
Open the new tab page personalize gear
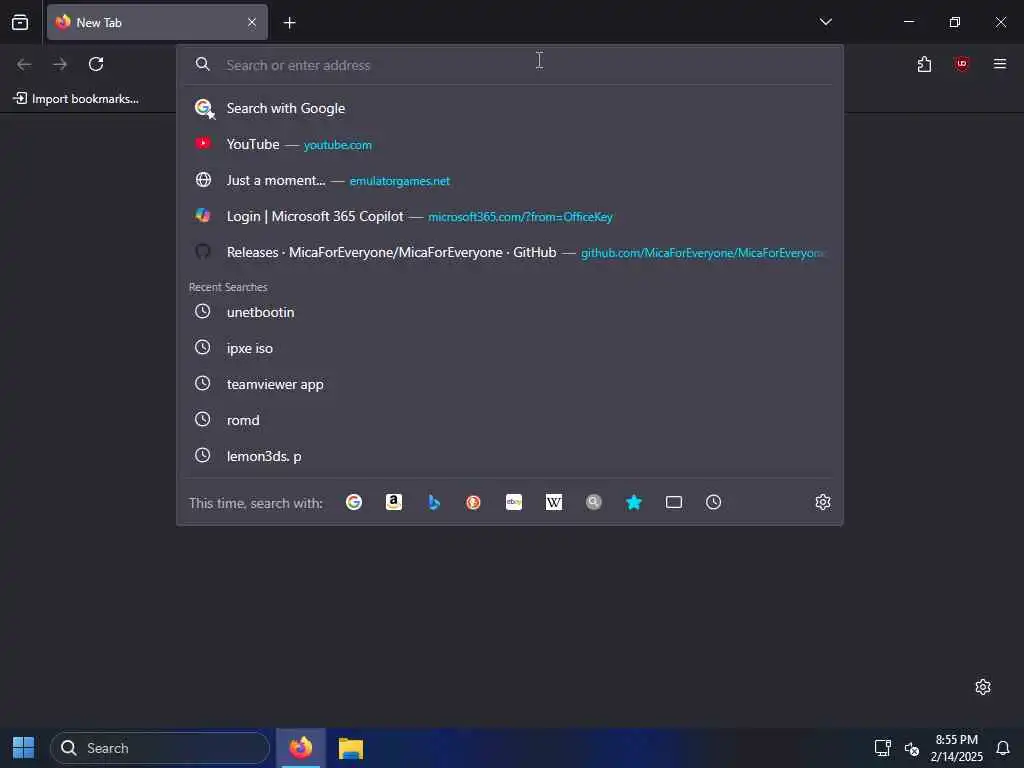pos(983,687)
